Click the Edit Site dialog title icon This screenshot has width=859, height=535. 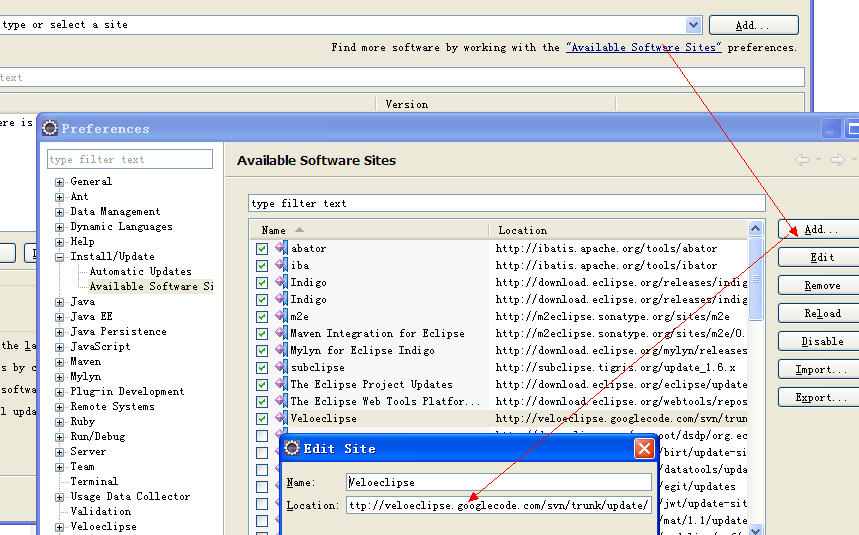coord(292,449)
